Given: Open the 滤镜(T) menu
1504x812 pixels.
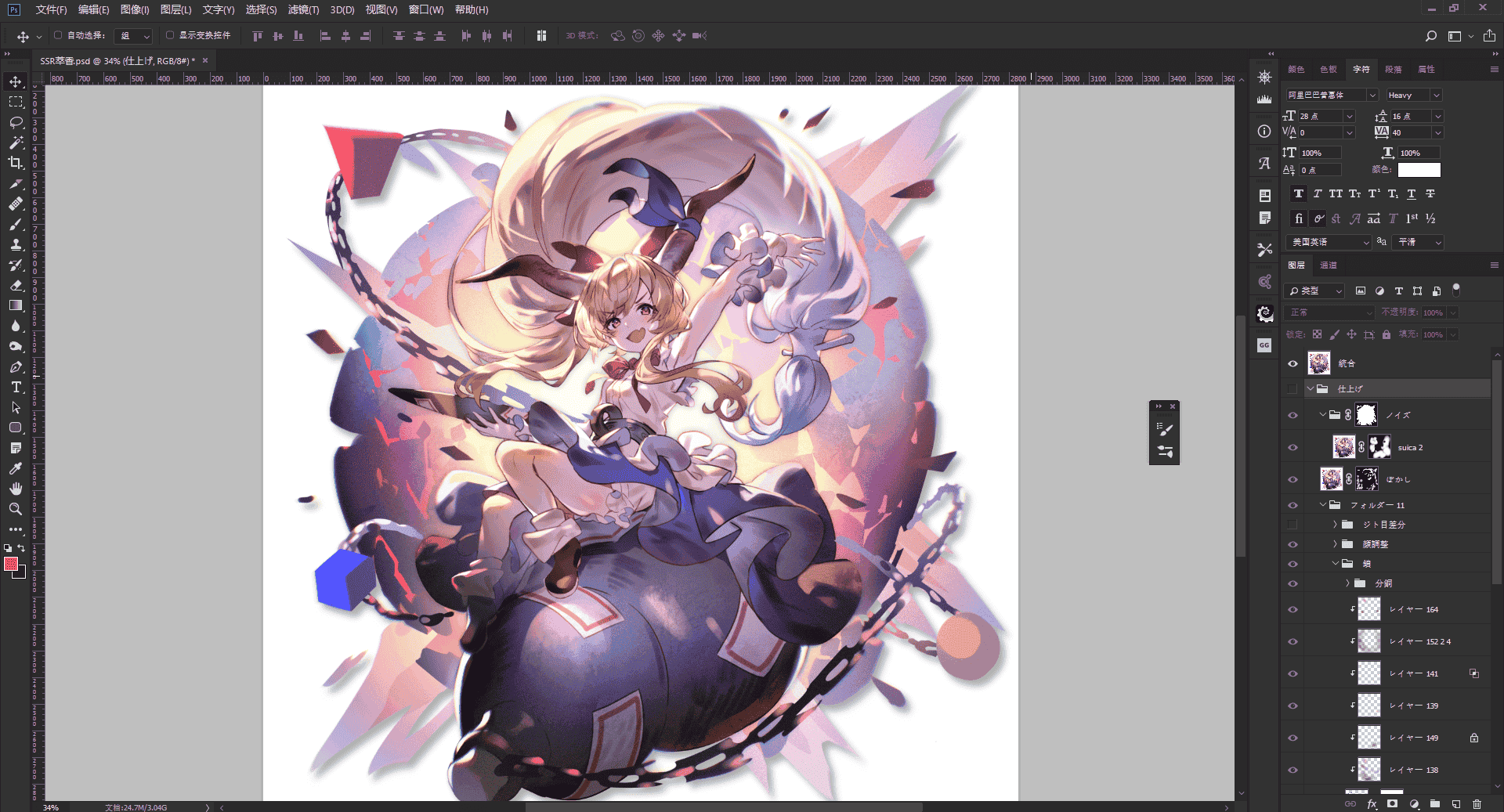Looking at the screenshot, I should [x=303, y=9].
